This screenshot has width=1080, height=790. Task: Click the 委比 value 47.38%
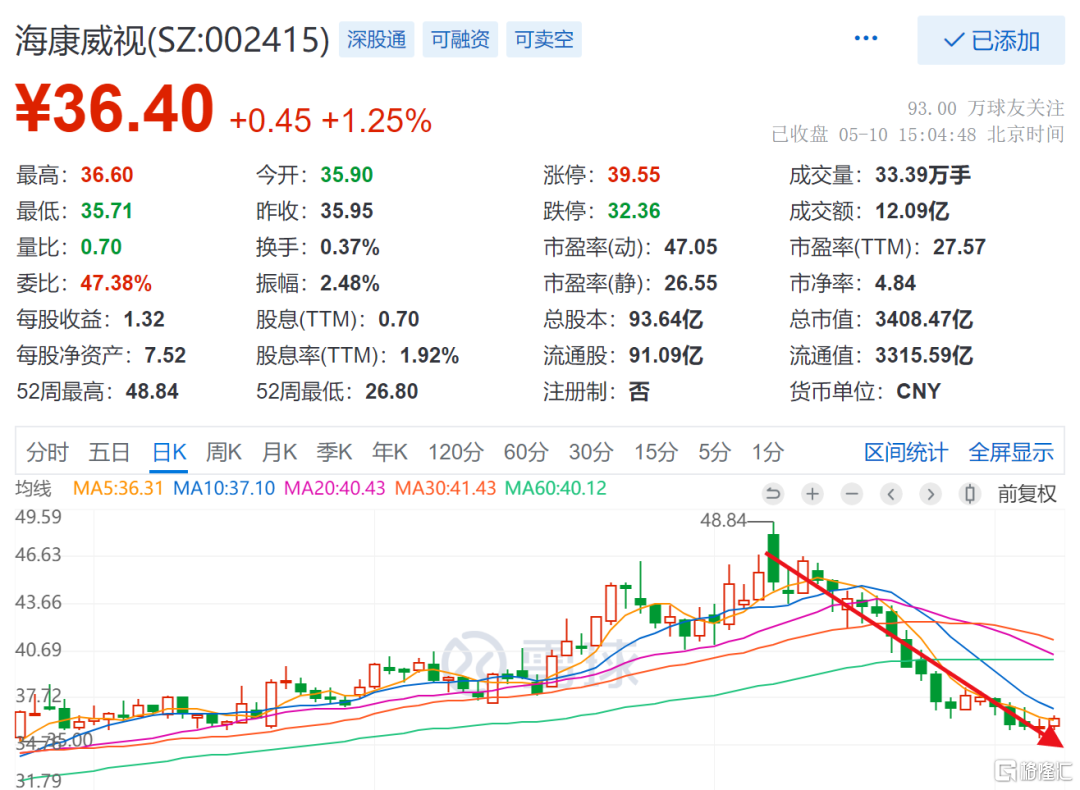pos(116,283)
